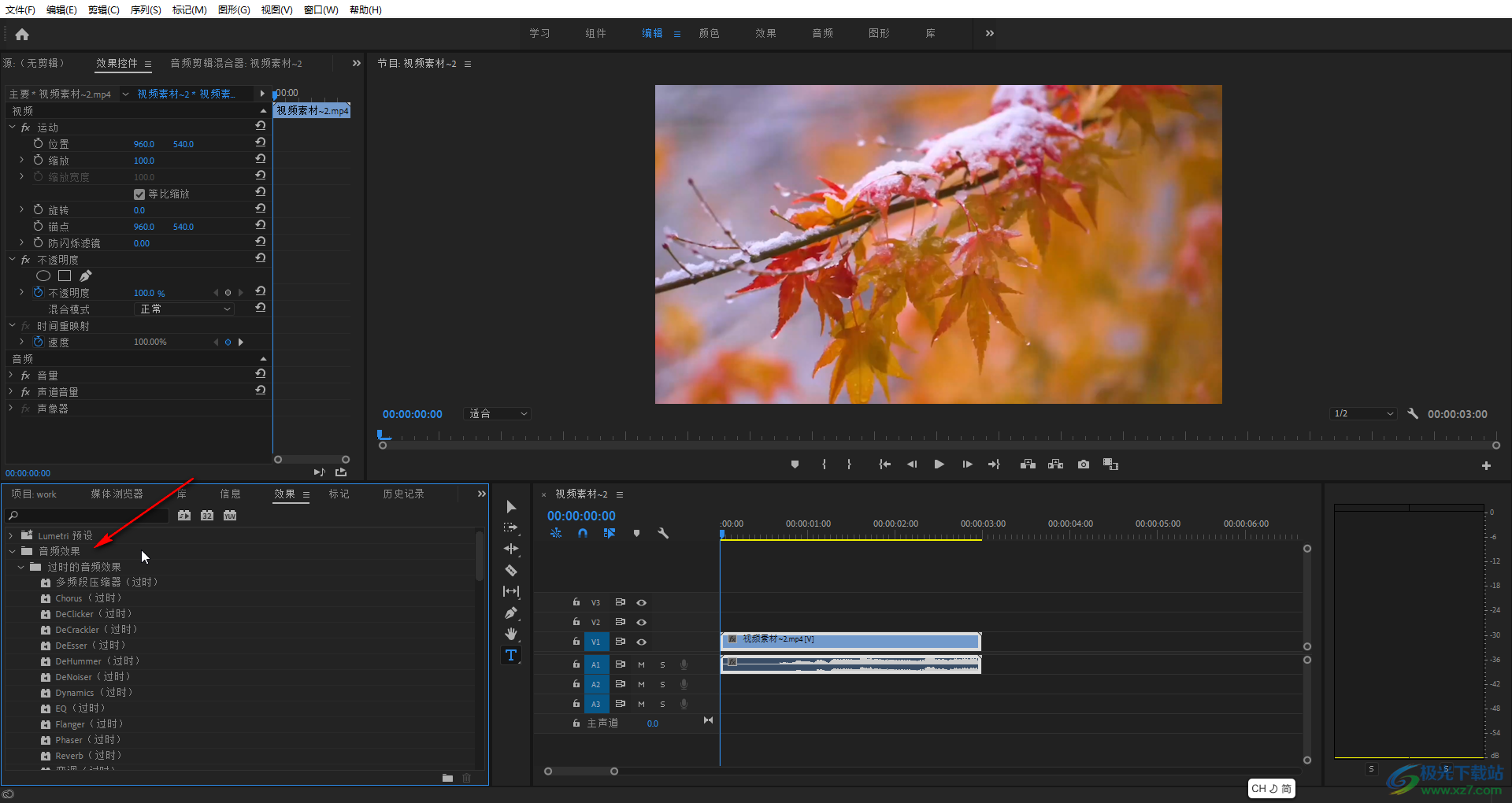The height and width of the screenshot is (803, 1512).
Task: Select the Razor tool
Action: 511,570
